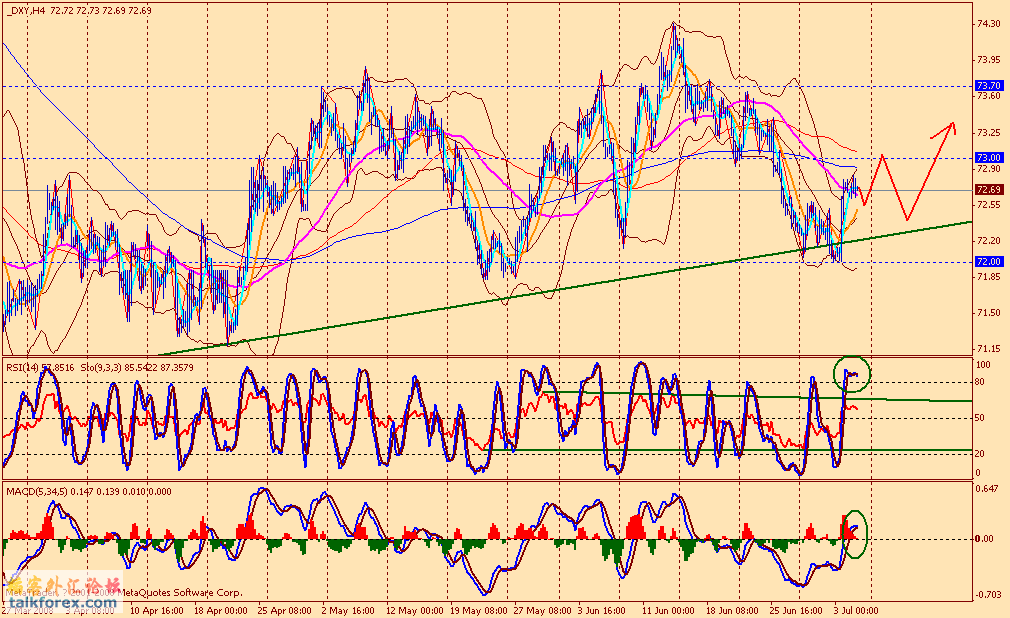
Task: Click the 25 Apr 08:00 date label
Action: tap(285, 610)
